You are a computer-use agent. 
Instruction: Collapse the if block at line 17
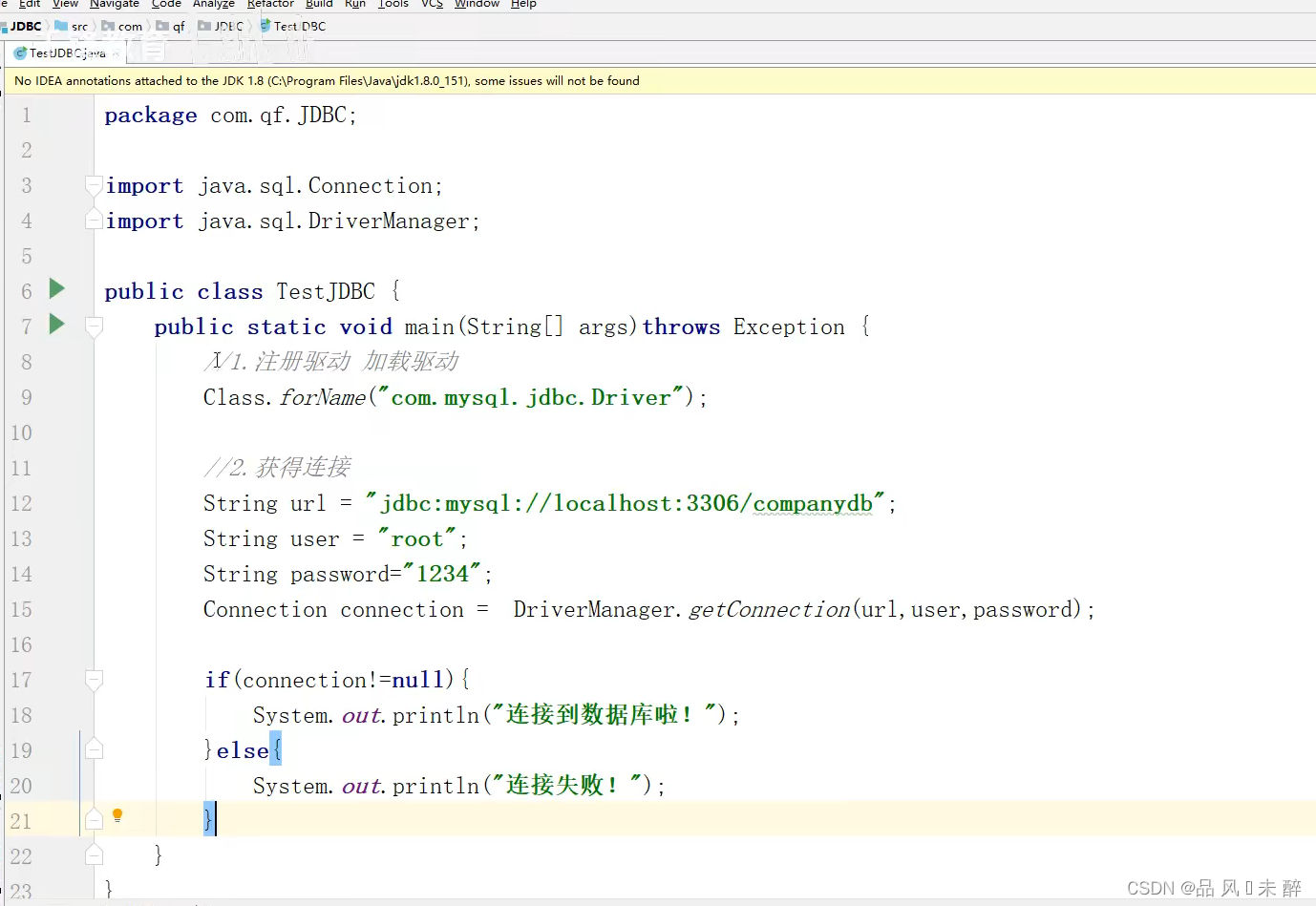[94, 680]
